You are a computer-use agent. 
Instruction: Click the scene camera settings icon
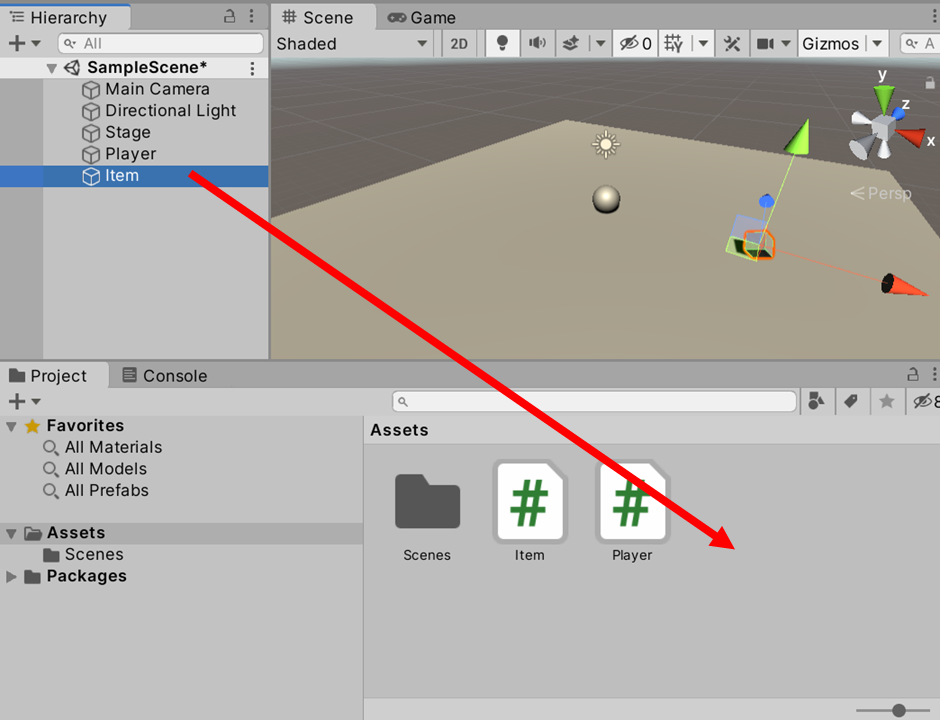(765, 43)
